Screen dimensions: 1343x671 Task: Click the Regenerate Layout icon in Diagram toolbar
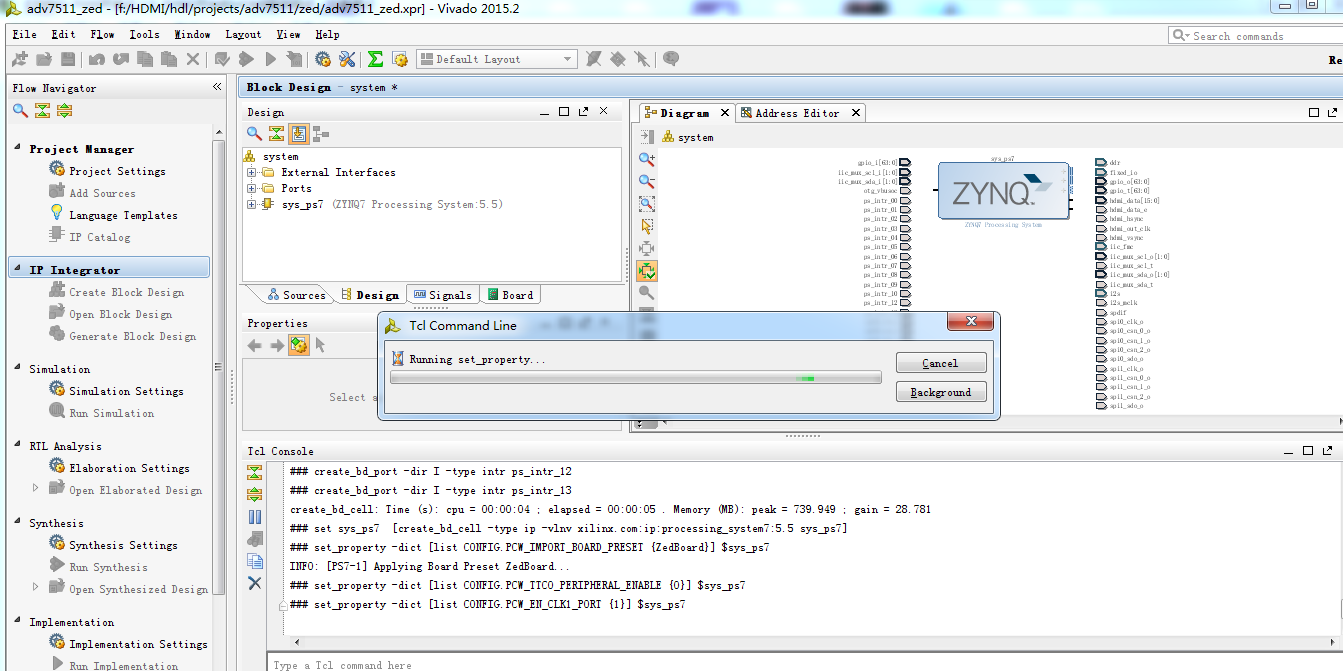click(647, 270)
